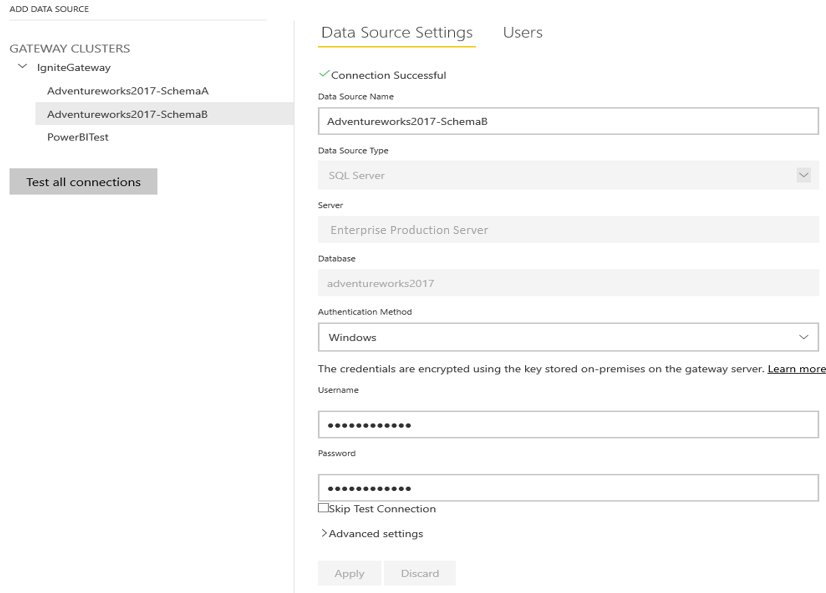
Task: Open the PowerBITest data source
Action: pos(77,137)
